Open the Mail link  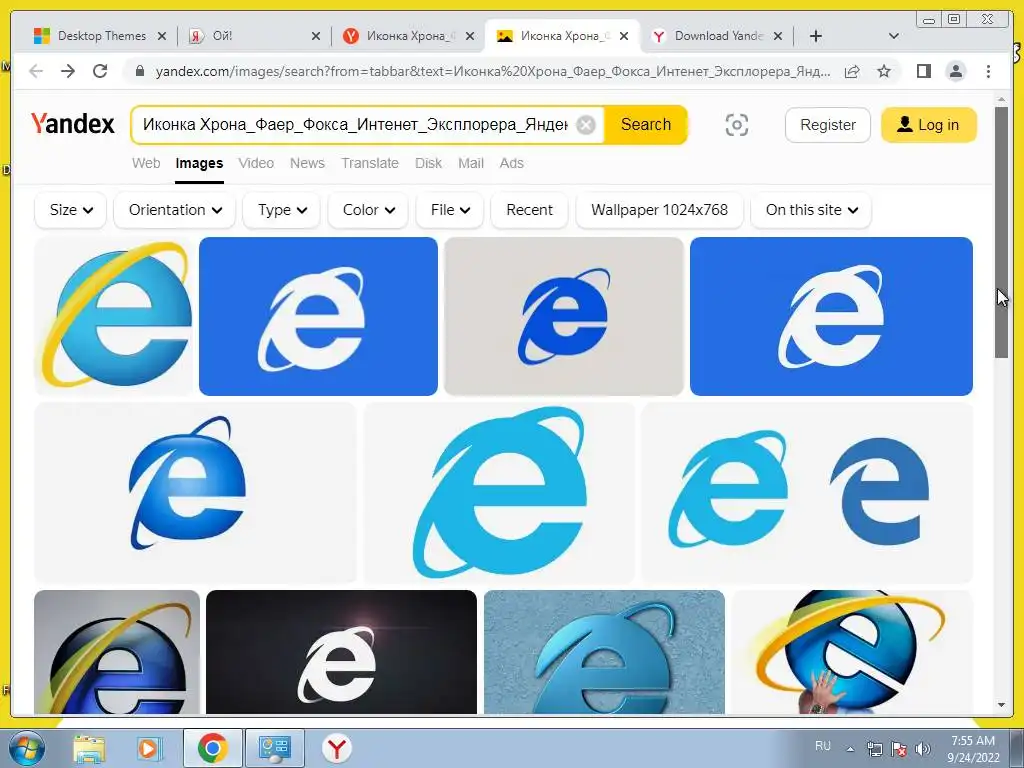coord(471,163)
